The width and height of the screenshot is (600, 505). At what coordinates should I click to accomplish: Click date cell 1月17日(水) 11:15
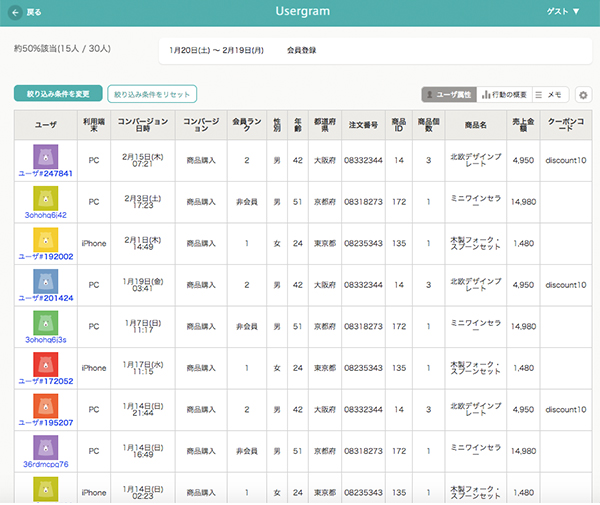coord(143,368)
